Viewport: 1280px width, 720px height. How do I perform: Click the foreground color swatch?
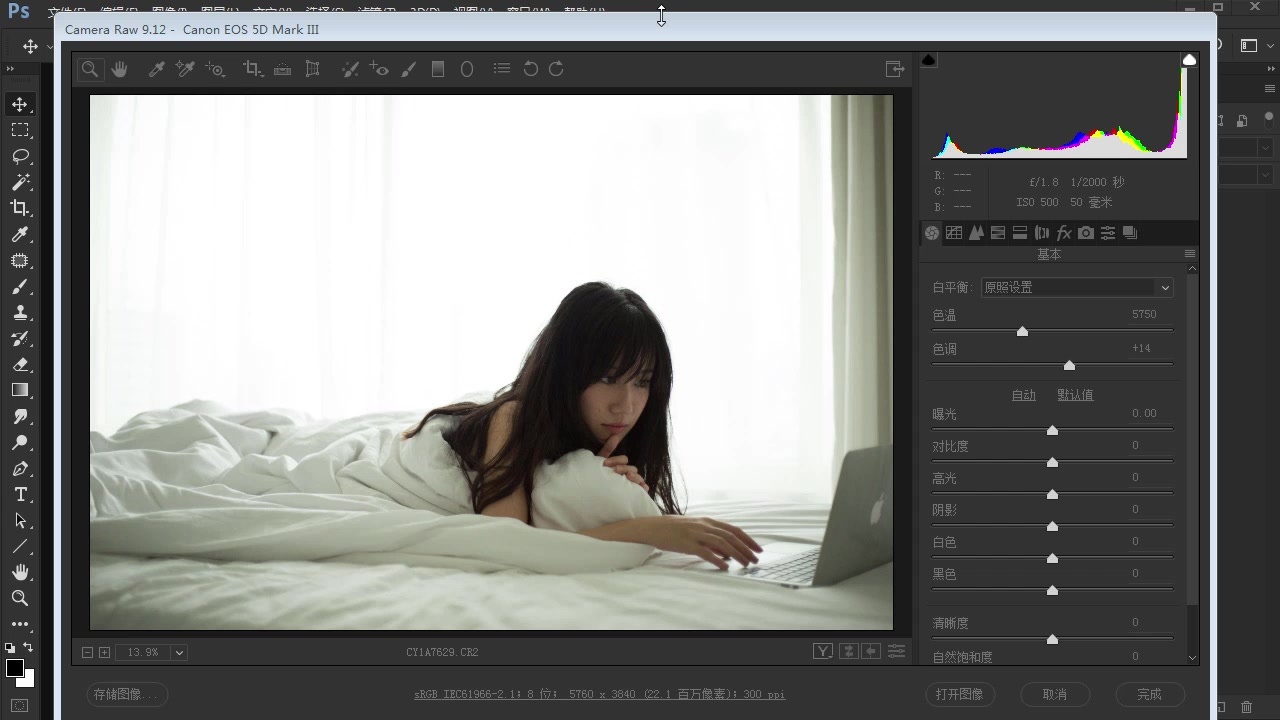click(14, 668)
